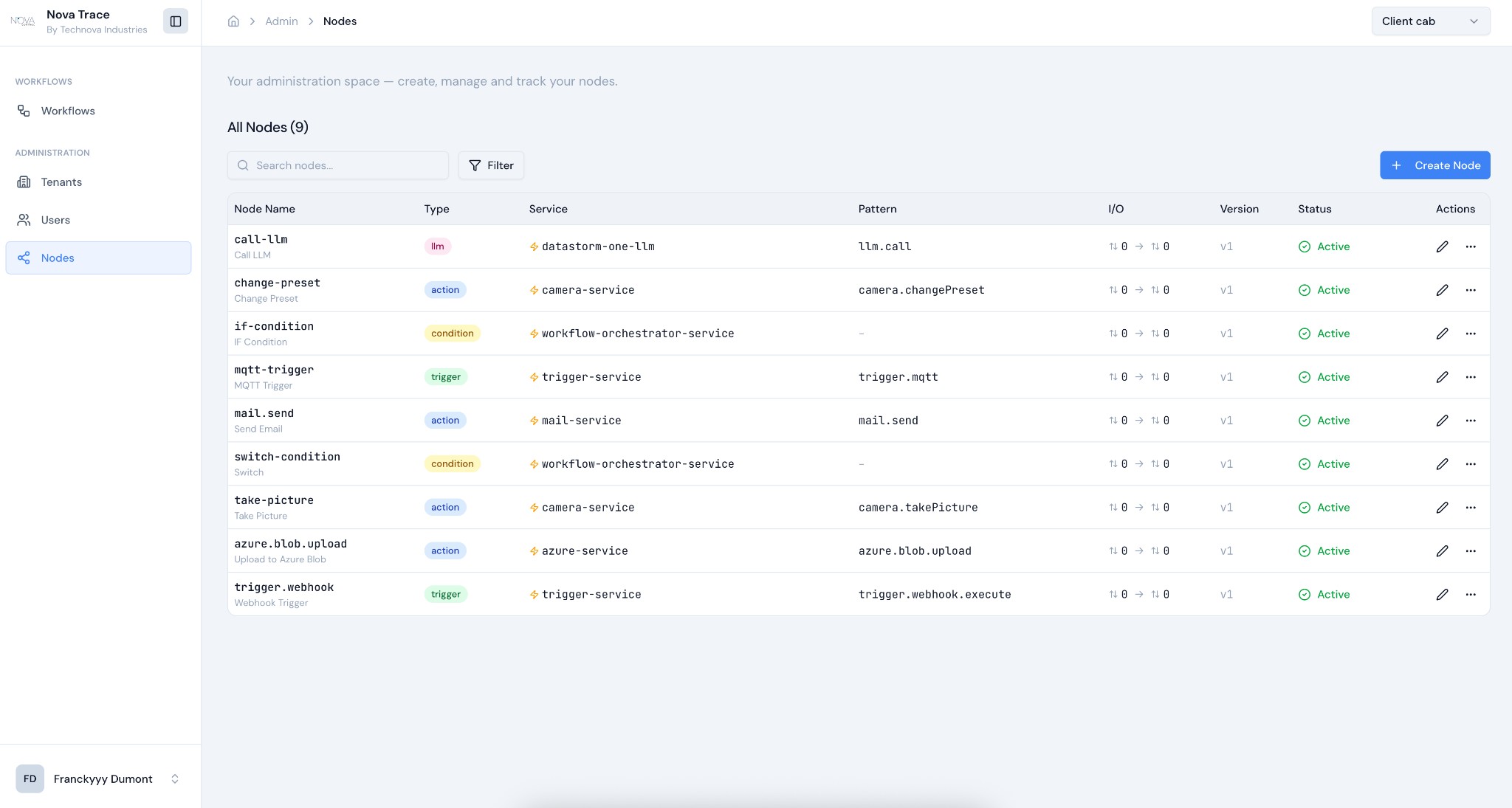Click the lightning icon next to camera-service
Screen dimensions: 1512x808
coord(532,289)
